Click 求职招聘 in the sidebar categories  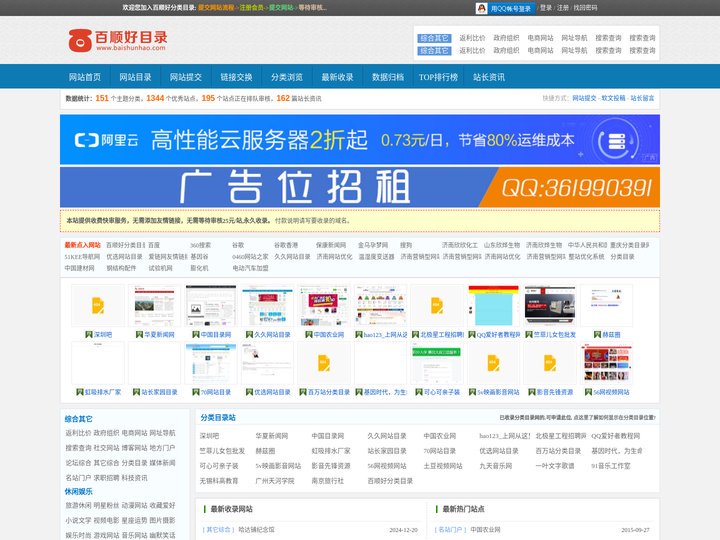click(106, 478)
